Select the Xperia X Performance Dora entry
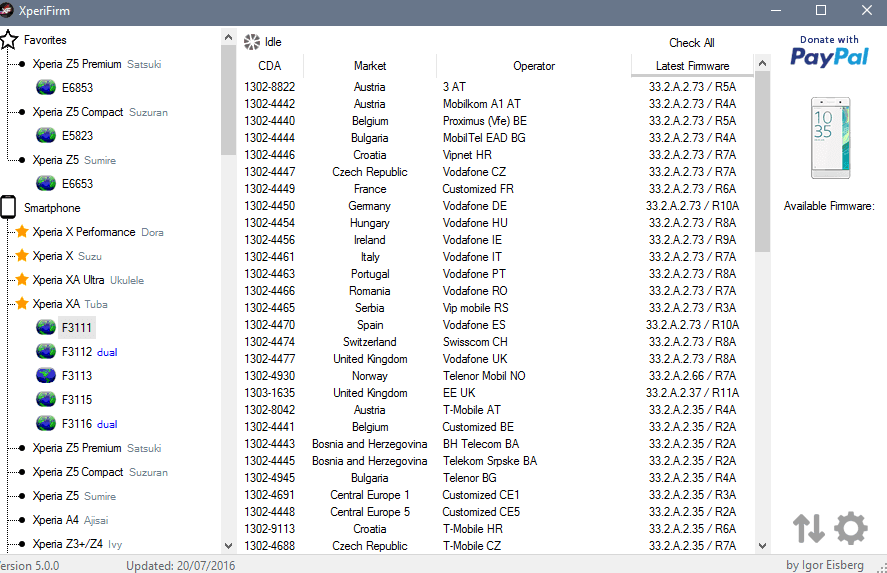Image resolution: width=887 pixels, height=573 pixels. click(98, 232)
